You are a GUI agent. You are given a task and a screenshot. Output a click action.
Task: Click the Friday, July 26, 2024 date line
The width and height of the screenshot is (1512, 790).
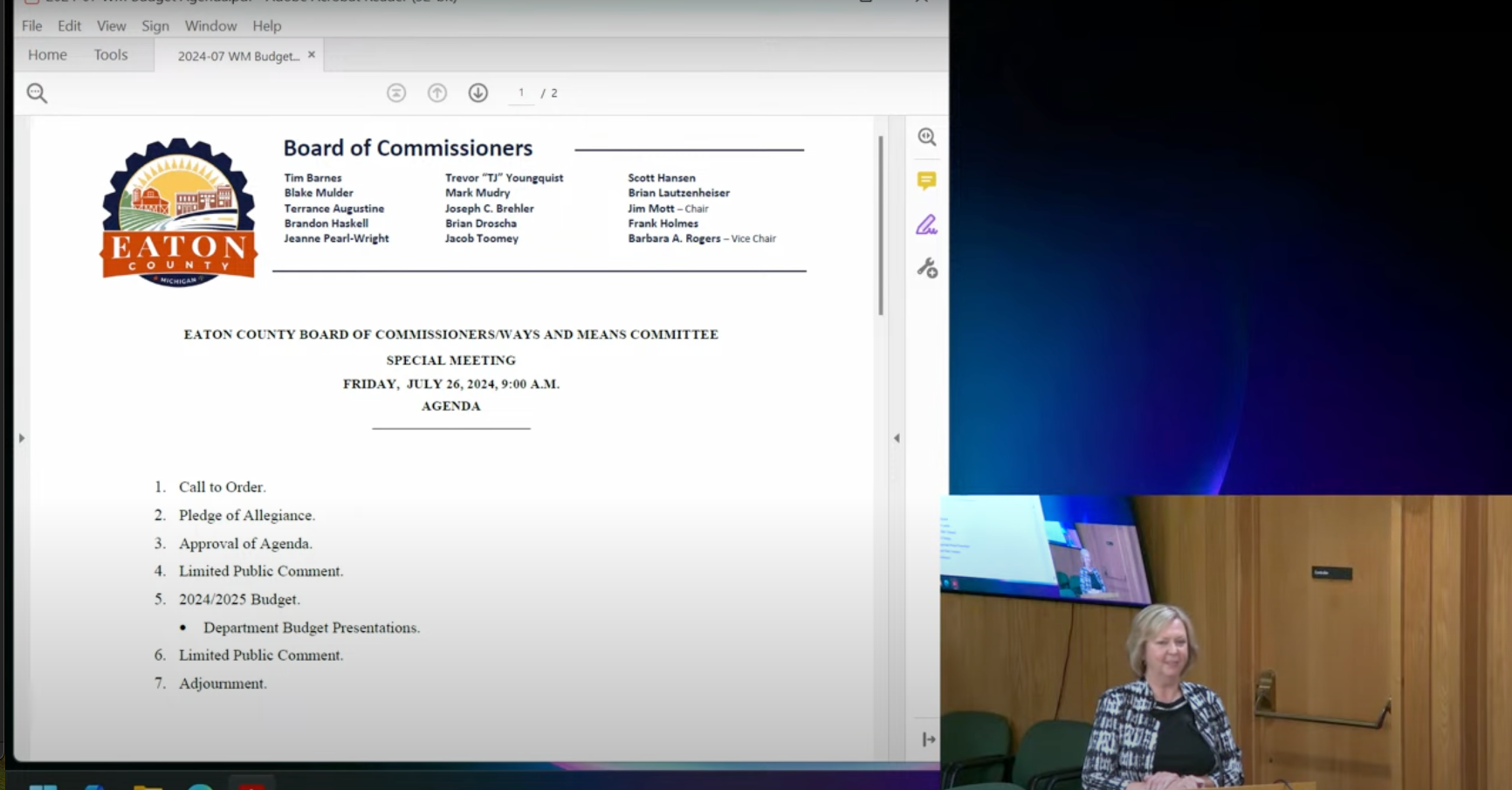450,384
